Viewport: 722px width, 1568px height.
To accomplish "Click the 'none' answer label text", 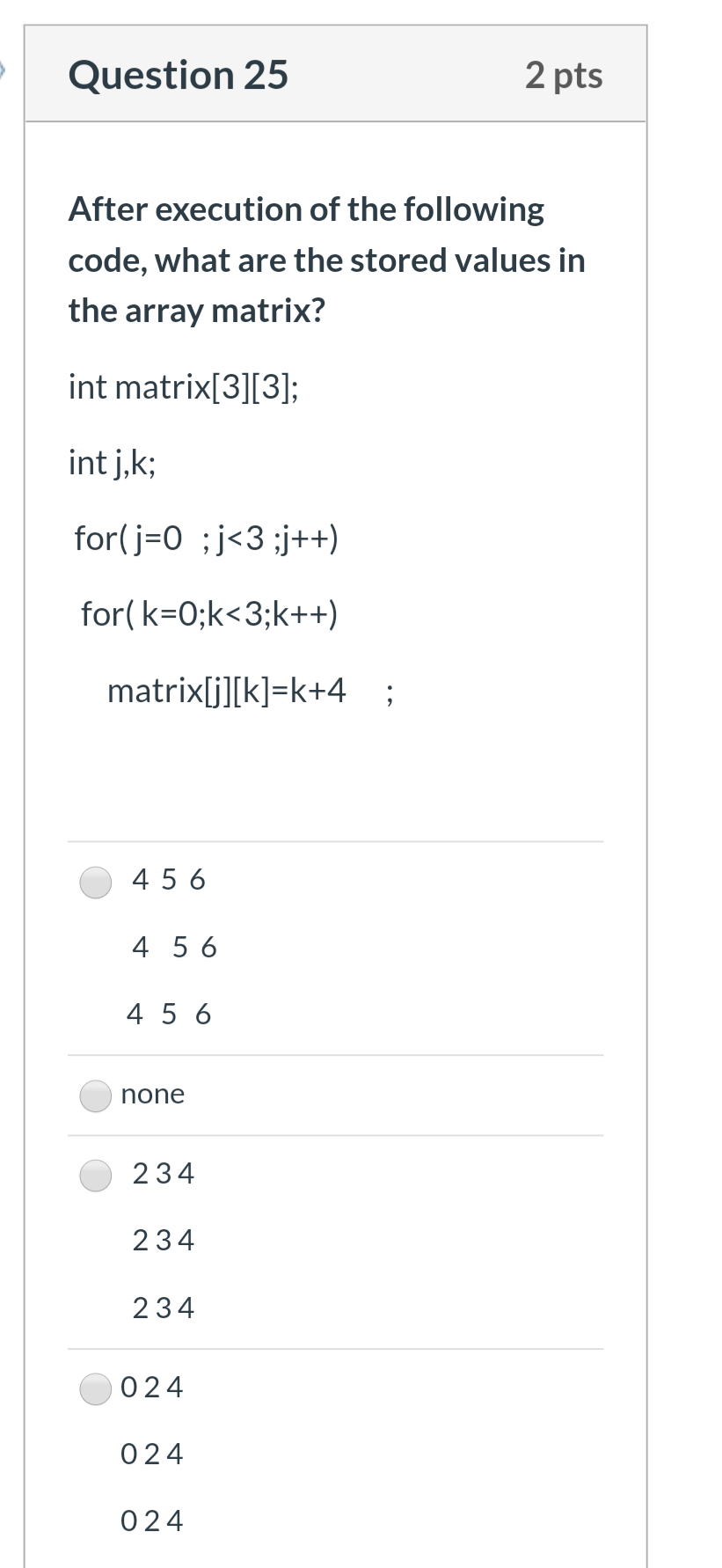I will [x=153, y=1094].
